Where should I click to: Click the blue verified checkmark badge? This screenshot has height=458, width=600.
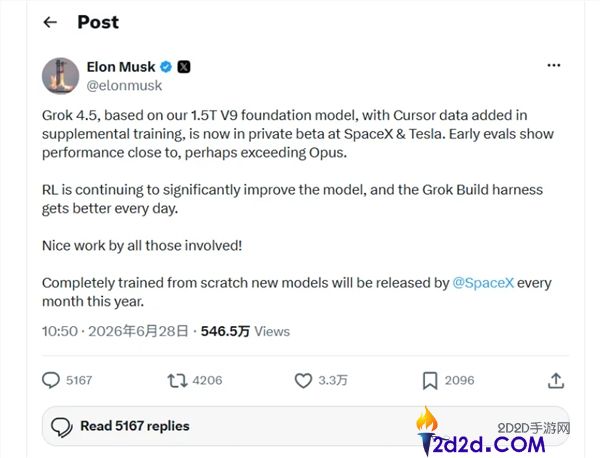(x=166, y=67)
